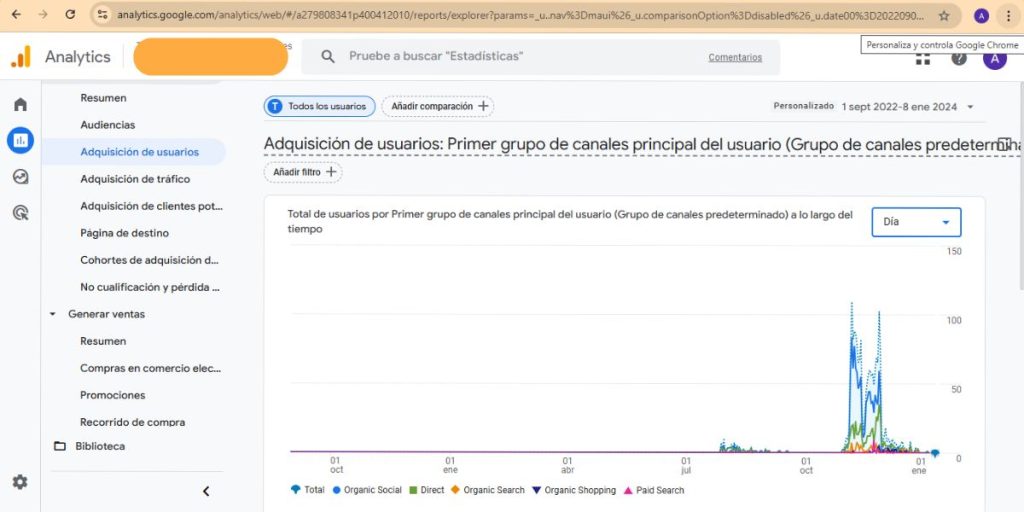Open the Explore icon in sidebar
The width and height of the screenshot is (1024, 512).
[x=20, y=177]
